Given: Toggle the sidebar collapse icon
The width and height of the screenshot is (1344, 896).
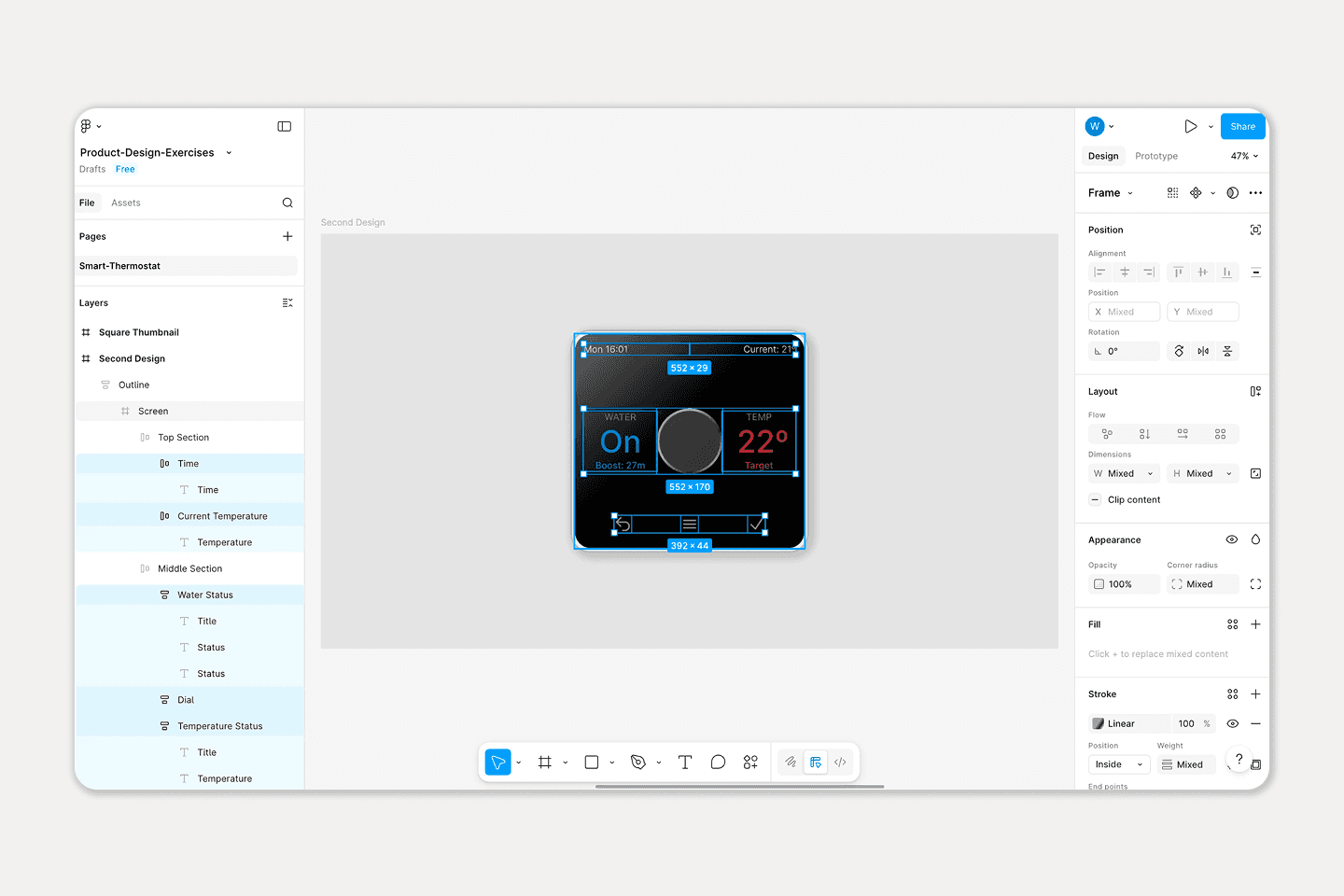Looking at the screenshot, I should coord(285,126).
